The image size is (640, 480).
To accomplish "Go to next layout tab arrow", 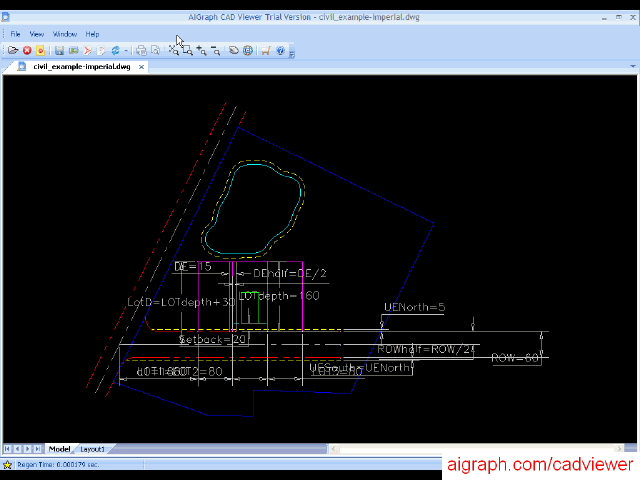I will [27, 449].
